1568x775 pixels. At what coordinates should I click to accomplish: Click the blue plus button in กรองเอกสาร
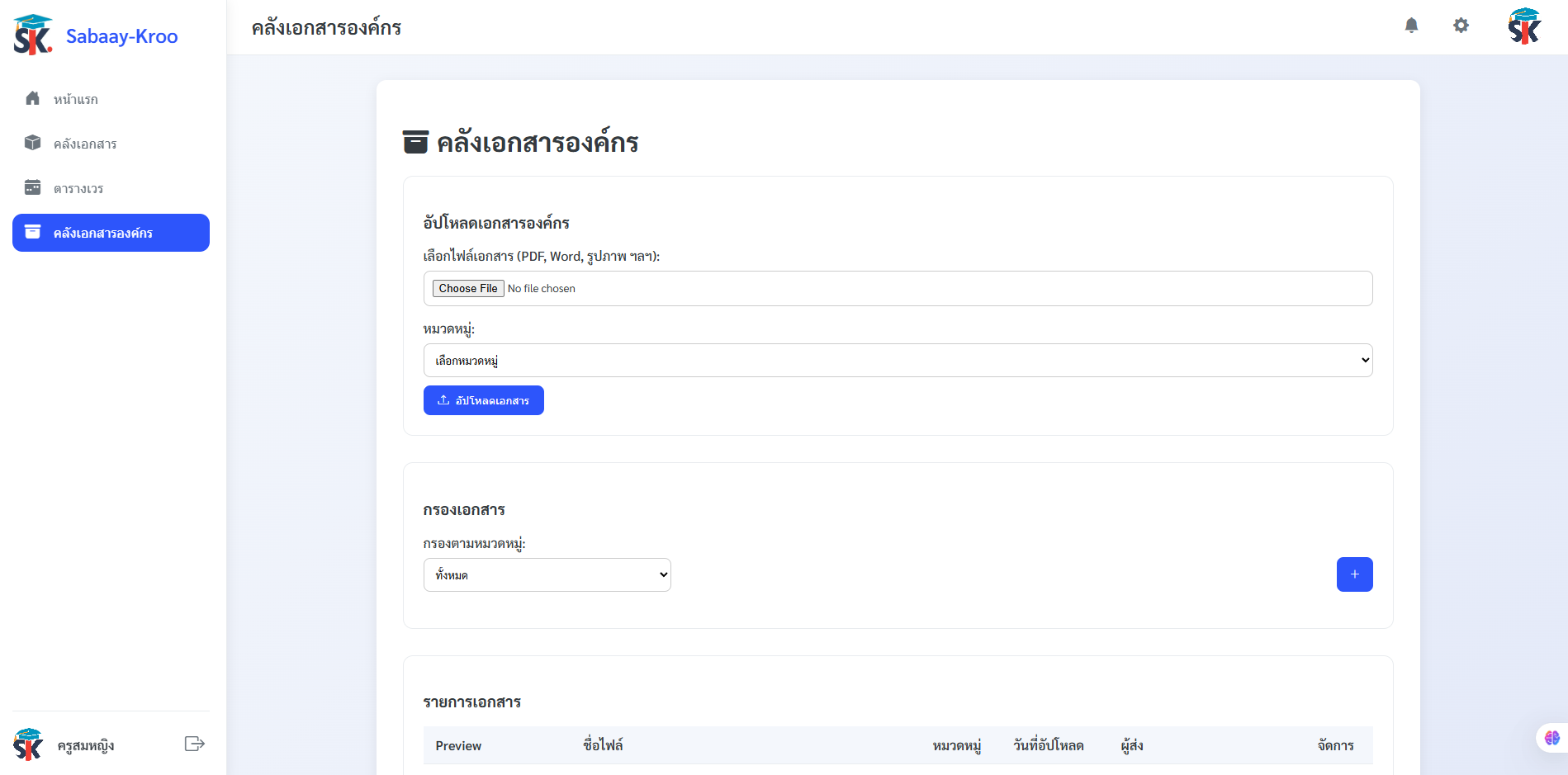1354,574
